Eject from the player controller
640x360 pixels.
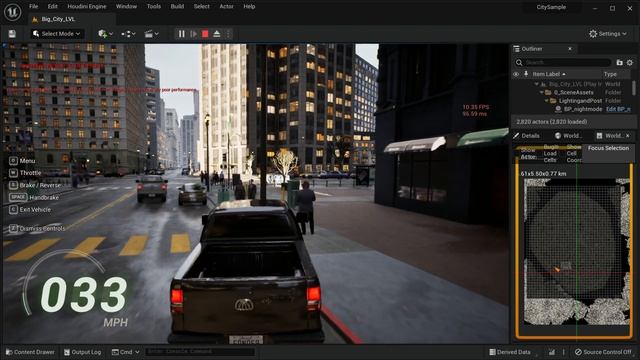[x=217, y=34]
